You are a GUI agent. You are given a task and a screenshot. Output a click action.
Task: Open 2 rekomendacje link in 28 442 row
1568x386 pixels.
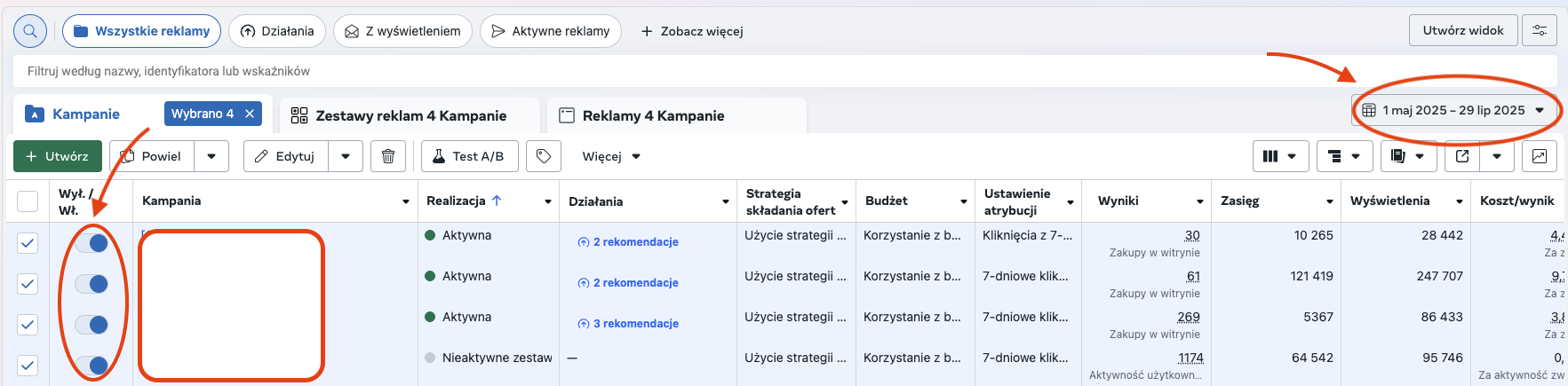(x=628, y=241)
